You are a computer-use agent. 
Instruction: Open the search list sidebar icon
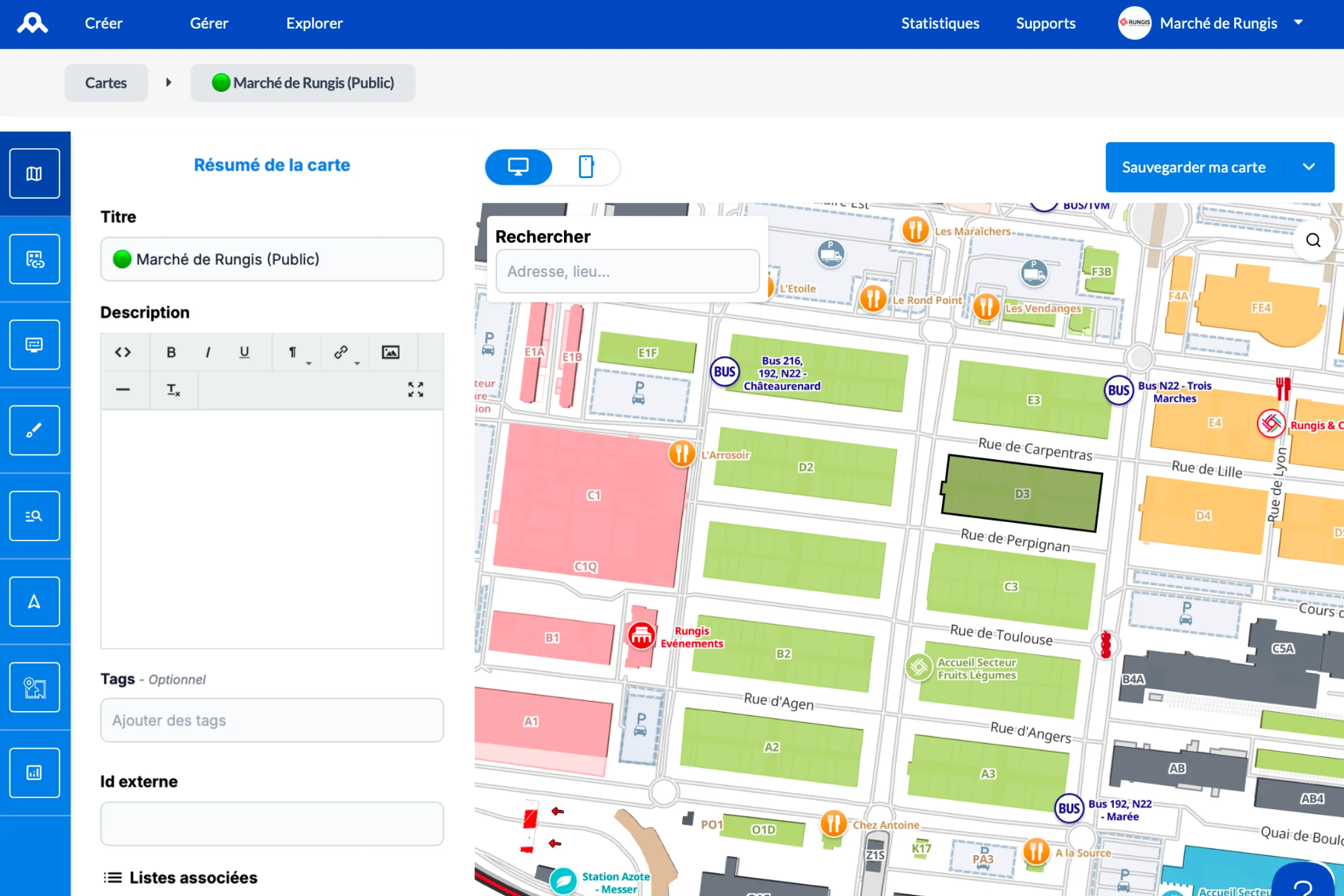(34, 516)
